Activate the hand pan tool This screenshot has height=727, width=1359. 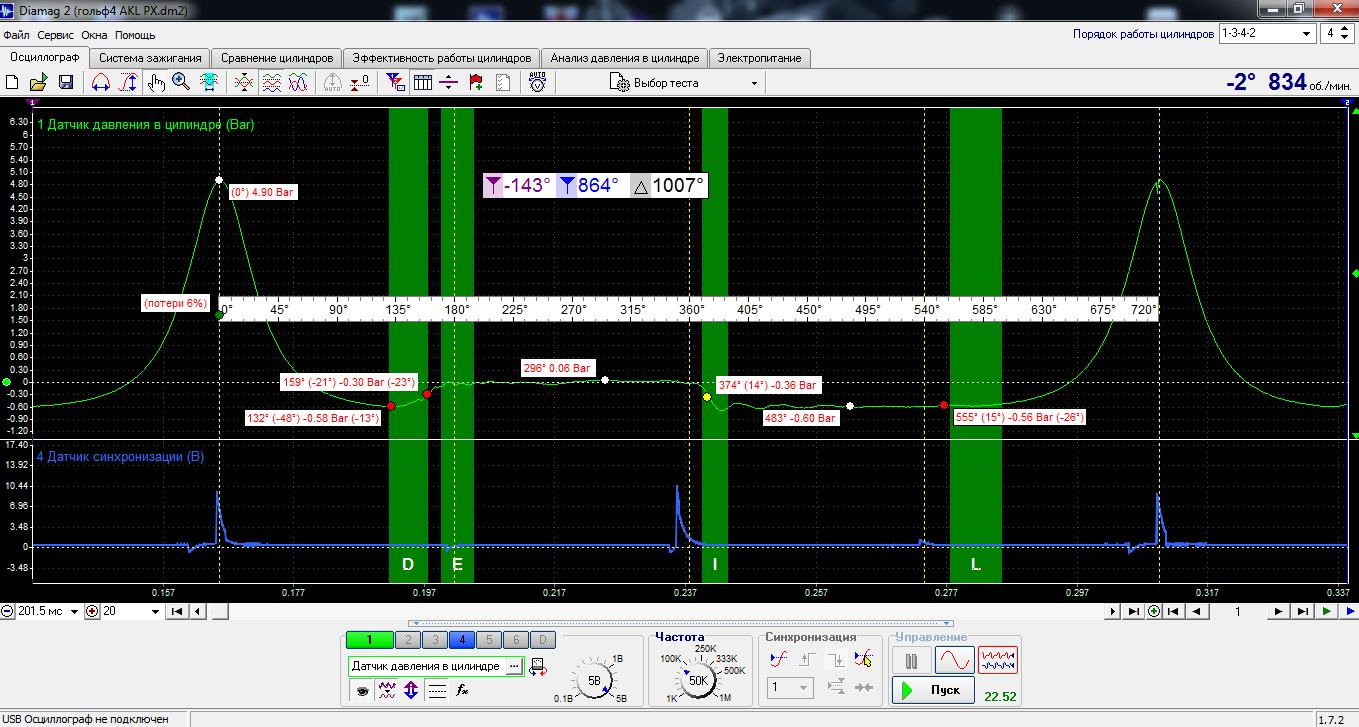[x=156, y=83]
